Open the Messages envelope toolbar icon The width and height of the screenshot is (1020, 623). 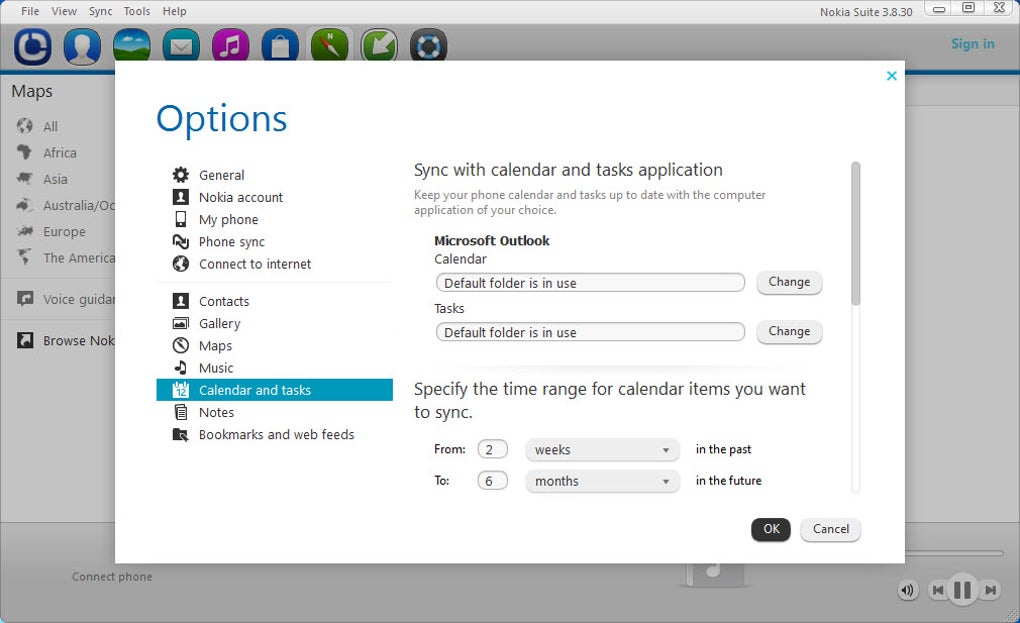point(181,46)
